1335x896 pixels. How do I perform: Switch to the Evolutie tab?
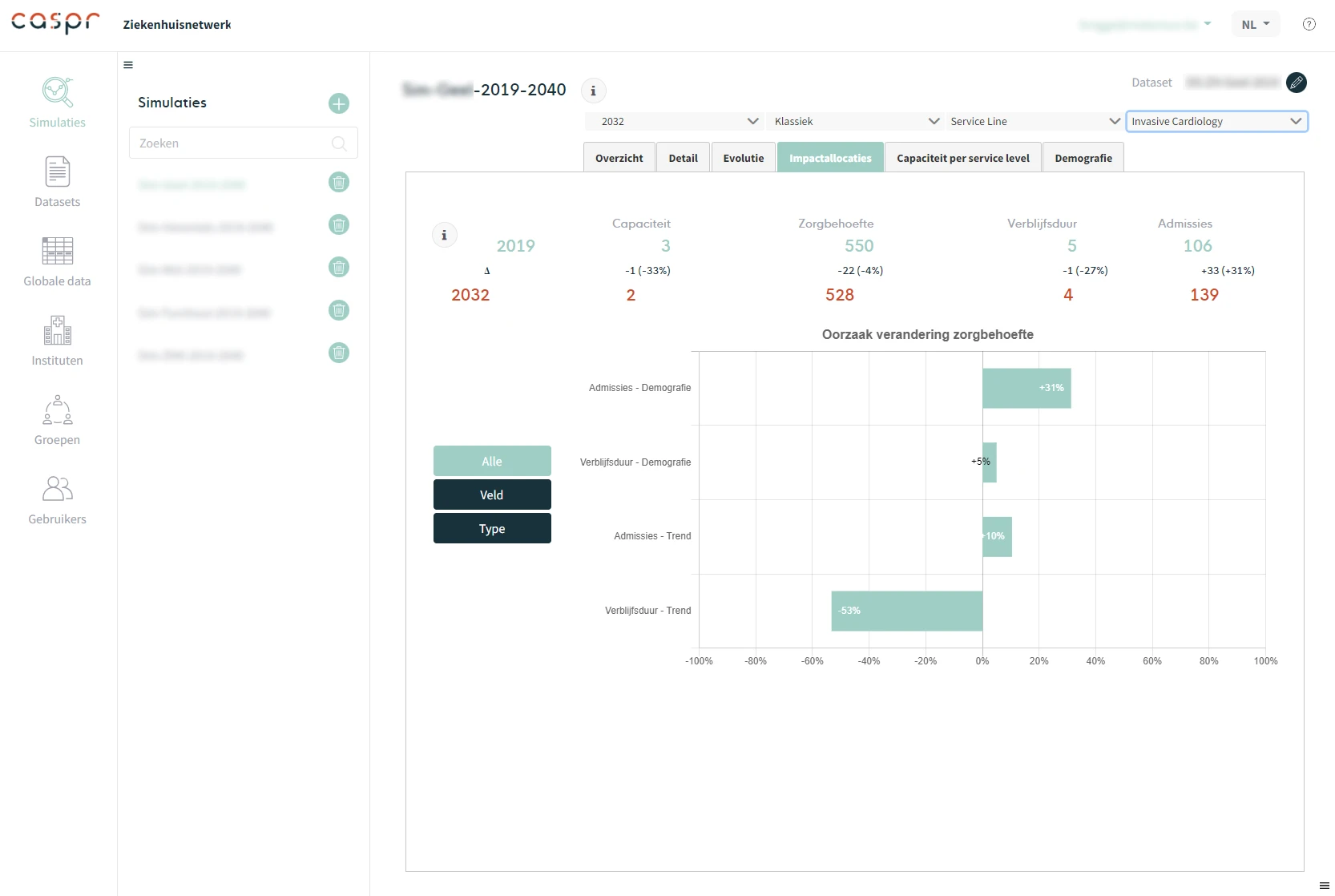click(x=743, y=158)
